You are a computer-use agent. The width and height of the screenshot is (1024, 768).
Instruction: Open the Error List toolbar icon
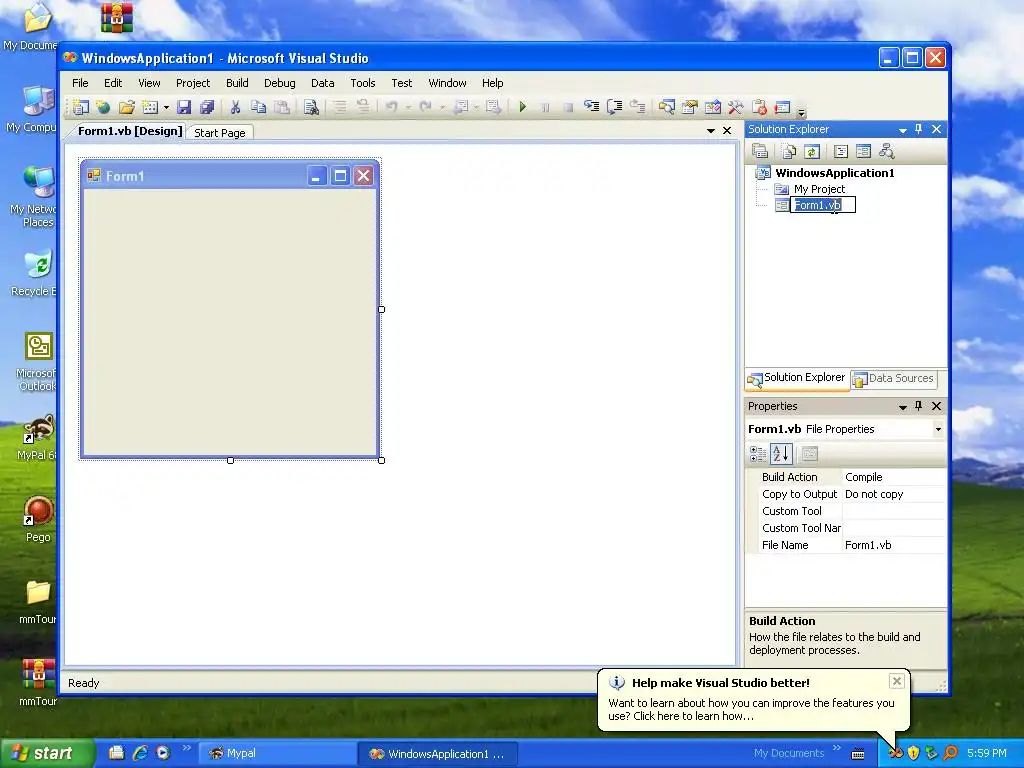coord(759,107)
